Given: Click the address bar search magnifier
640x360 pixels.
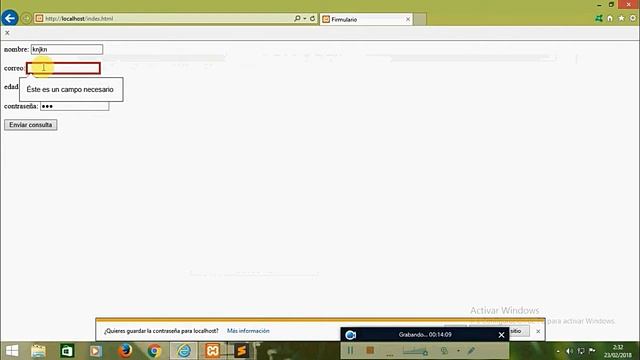Looking at the screenshot, I should [x=297, y=18].
